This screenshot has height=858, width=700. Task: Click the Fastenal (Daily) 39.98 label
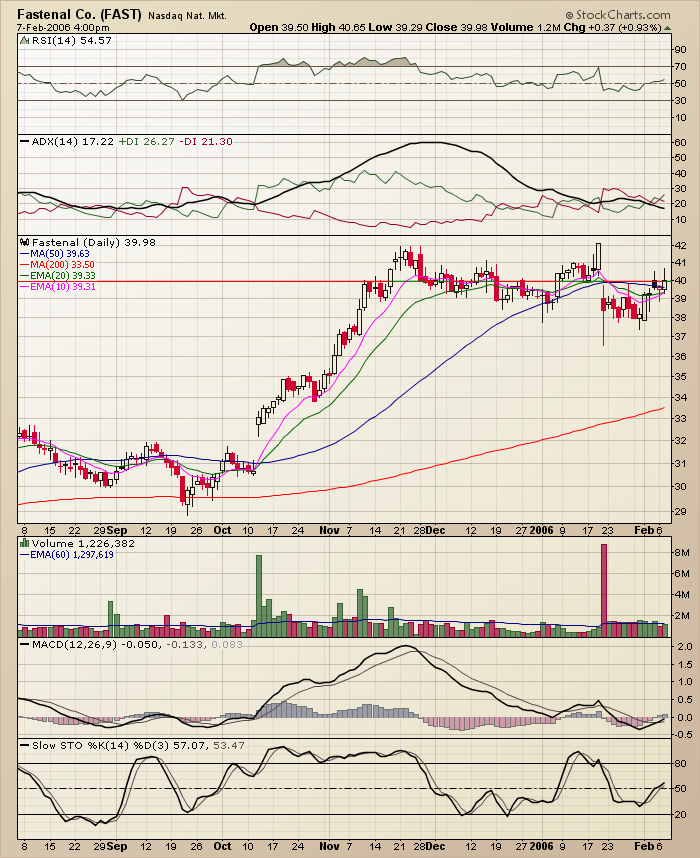94,242
